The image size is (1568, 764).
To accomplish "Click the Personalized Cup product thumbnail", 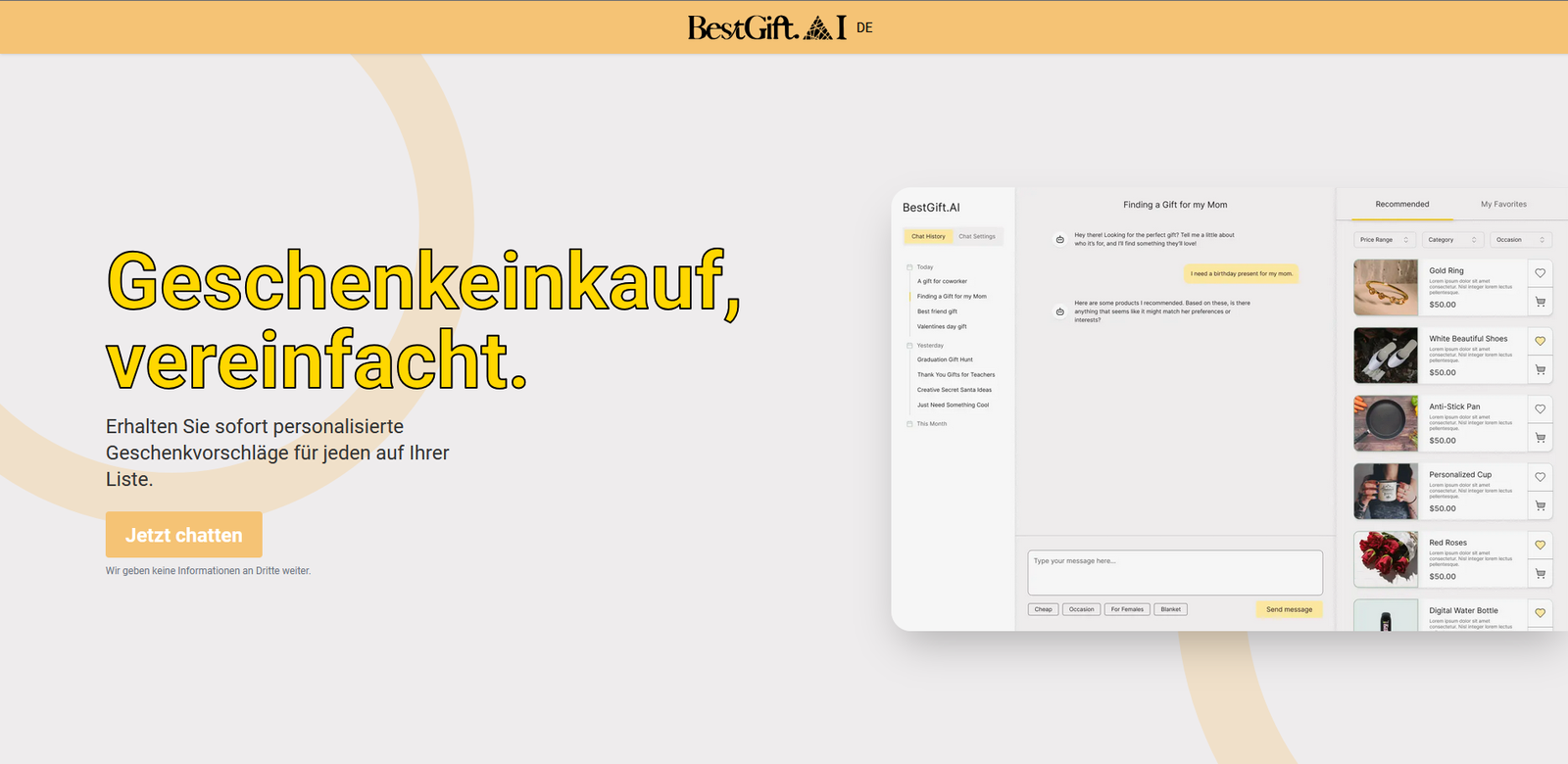I will (1386, 491).
